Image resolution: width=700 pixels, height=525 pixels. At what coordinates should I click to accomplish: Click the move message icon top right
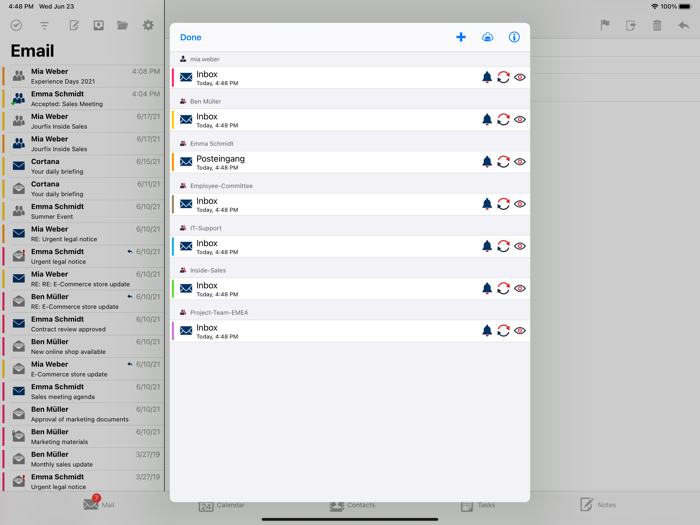(x=631, y=25)
